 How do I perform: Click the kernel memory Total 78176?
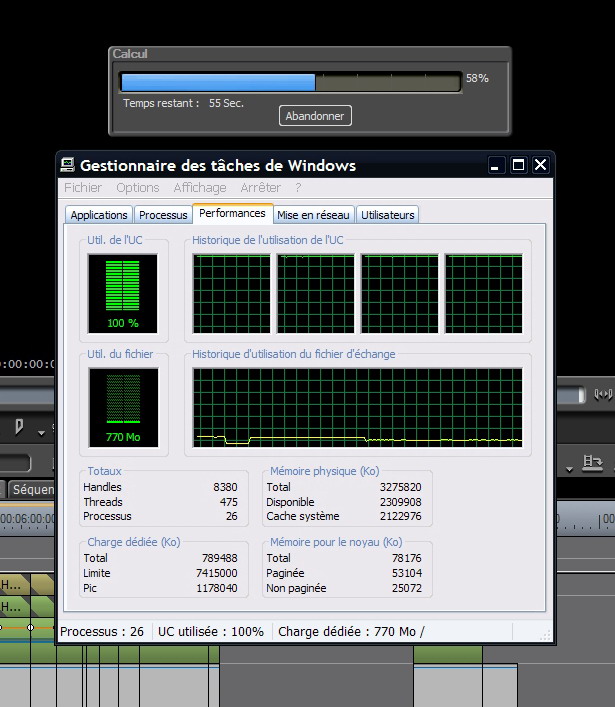[407, 558]
